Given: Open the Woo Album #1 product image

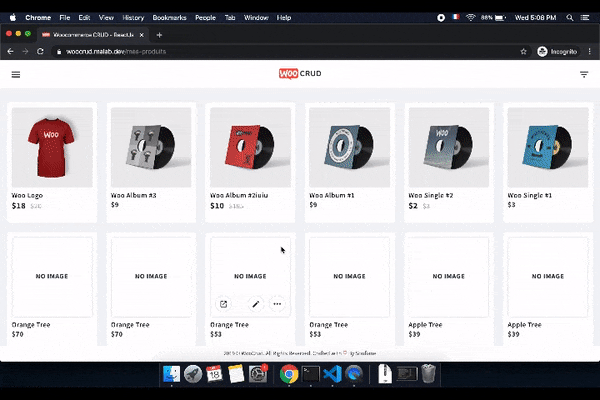Looking at the screenshot, I should pyautogui.click(x=349, y=147).
